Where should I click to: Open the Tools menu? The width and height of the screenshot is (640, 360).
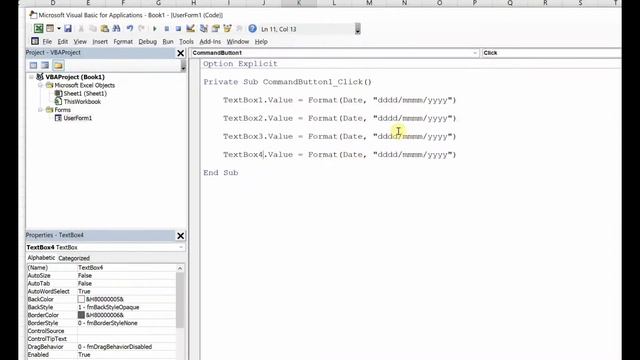[186, 42]
